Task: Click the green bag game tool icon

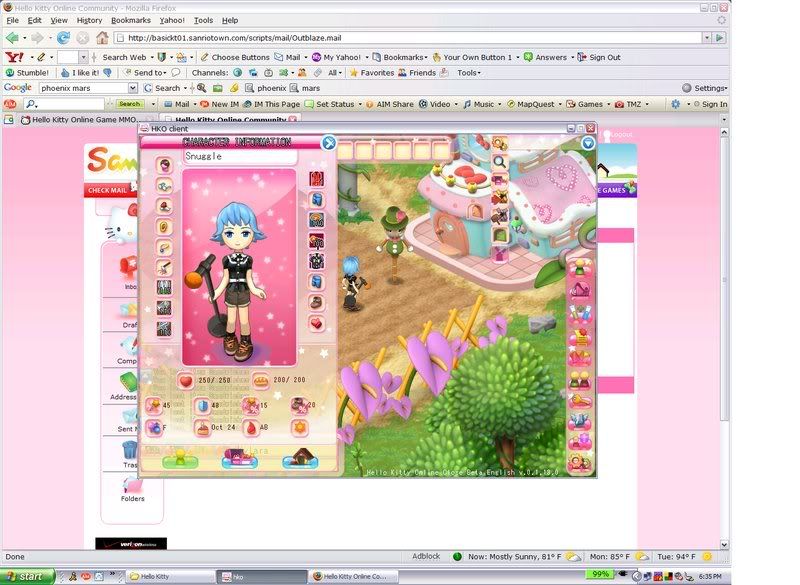Action: (x=499, y=235)
